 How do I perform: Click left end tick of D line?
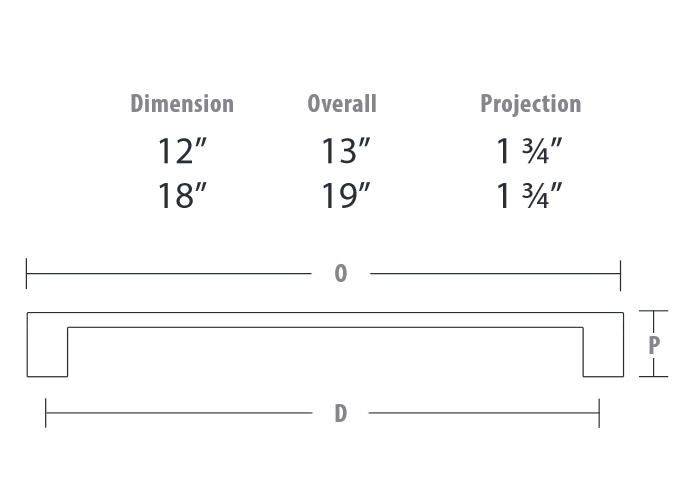46,413
